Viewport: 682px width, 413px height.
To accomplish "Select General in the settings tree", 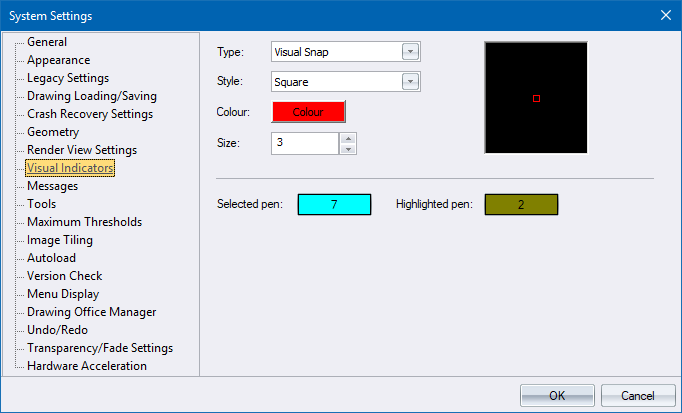I will click(x=47, y=42).
